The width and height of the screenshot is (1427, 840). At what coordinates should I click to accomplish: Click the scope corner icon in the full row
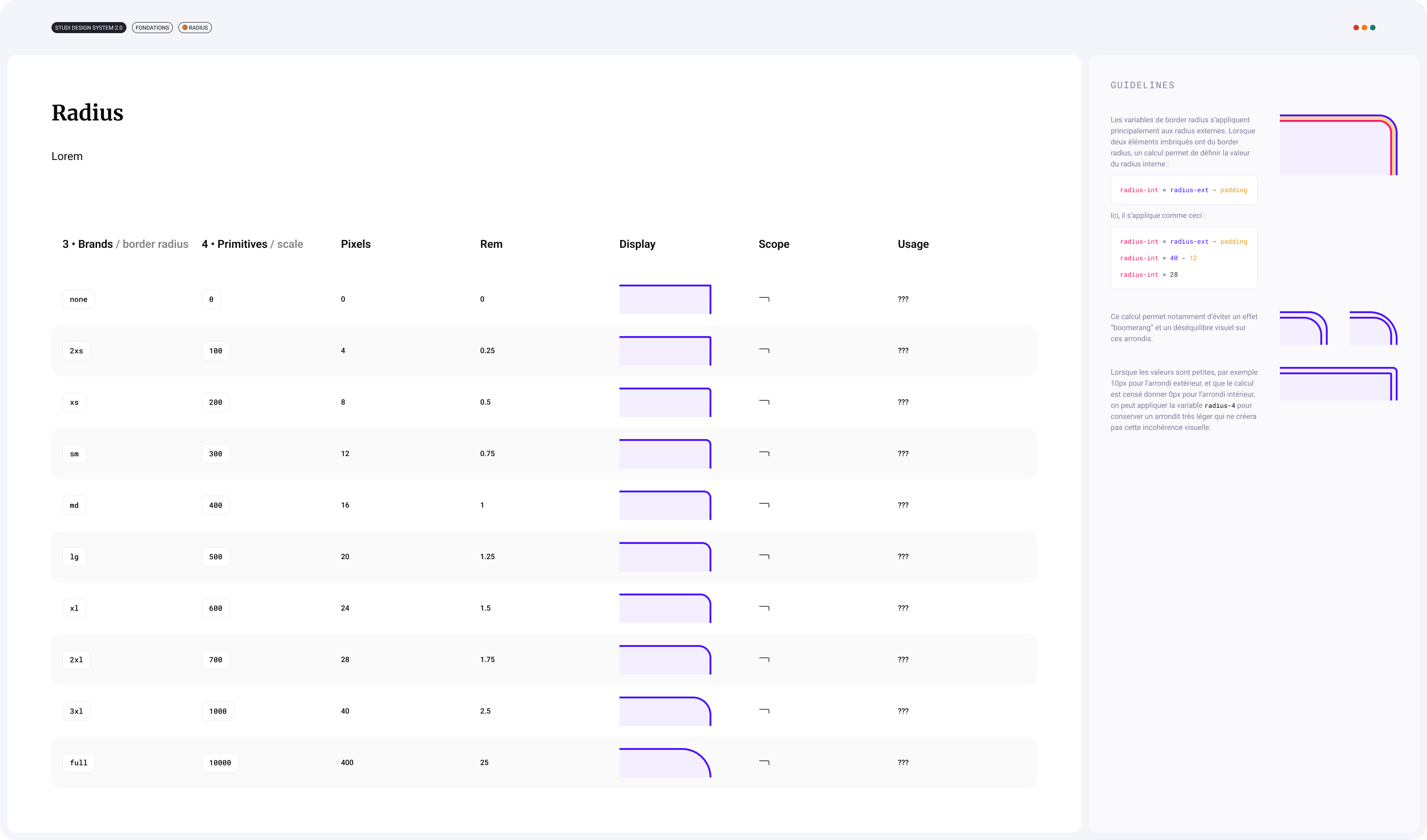(764, 762)
